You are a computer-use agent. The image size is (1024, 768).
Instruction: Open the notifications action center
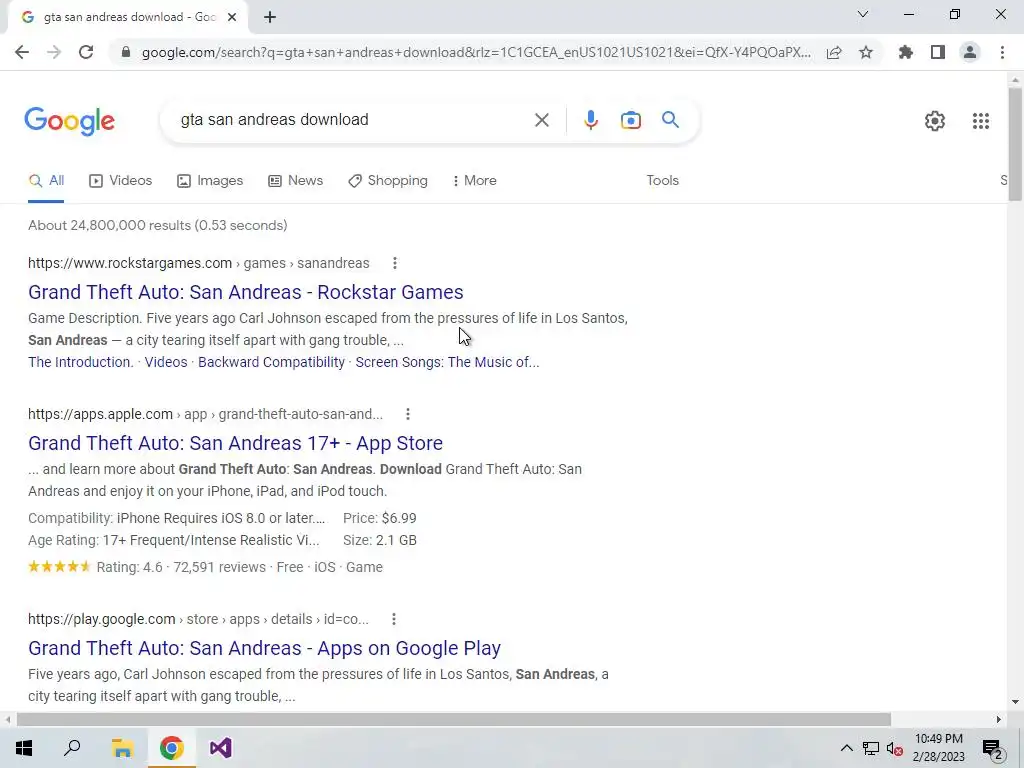[x=992, y=749]
